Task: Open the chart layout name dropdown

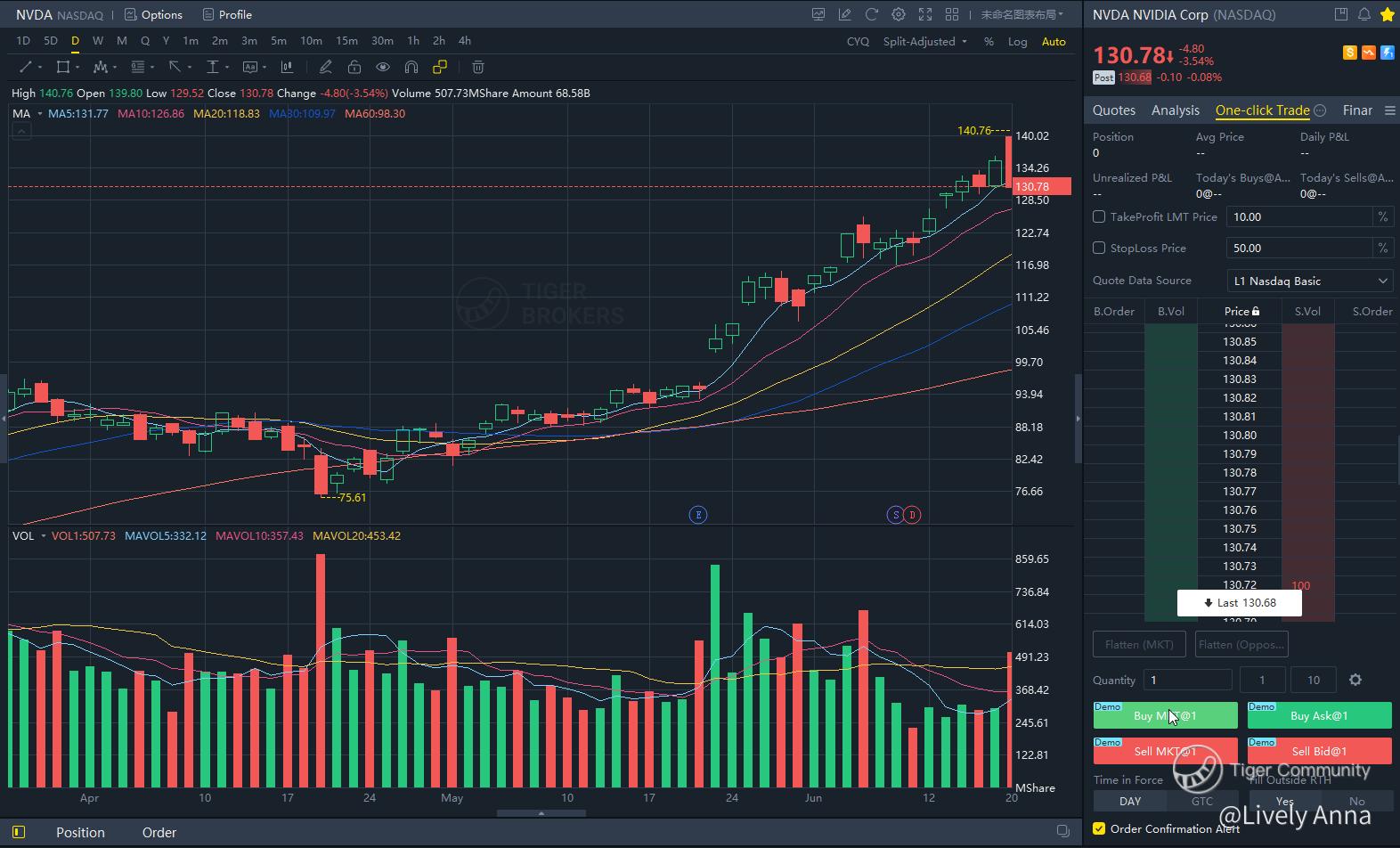Action: pyautogui.click(x=1022, y=14)
